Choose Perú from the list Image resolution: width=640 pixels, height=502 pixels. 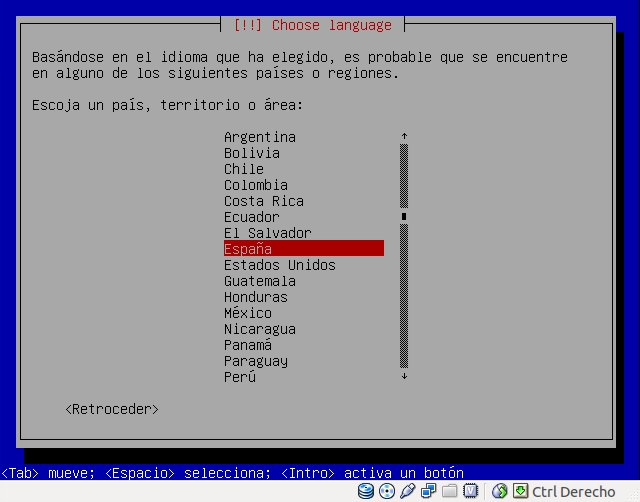point(304,377)
